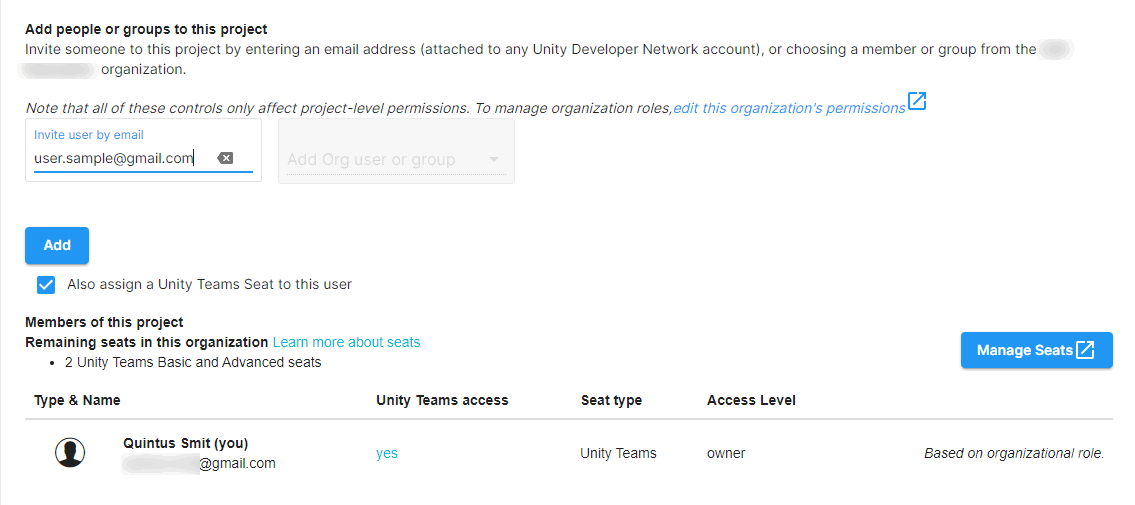This screenshot has height=505, width=1135.
Task: Click the Manage Seats button label
Action: [1024, 350]
